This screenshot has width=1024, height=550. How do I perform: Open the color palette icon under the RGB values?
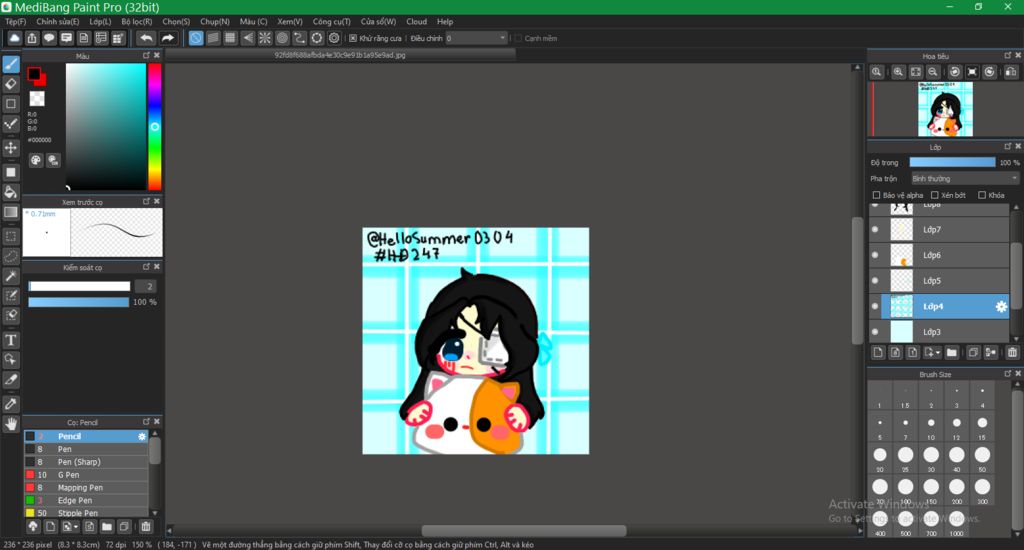[36, 160]
